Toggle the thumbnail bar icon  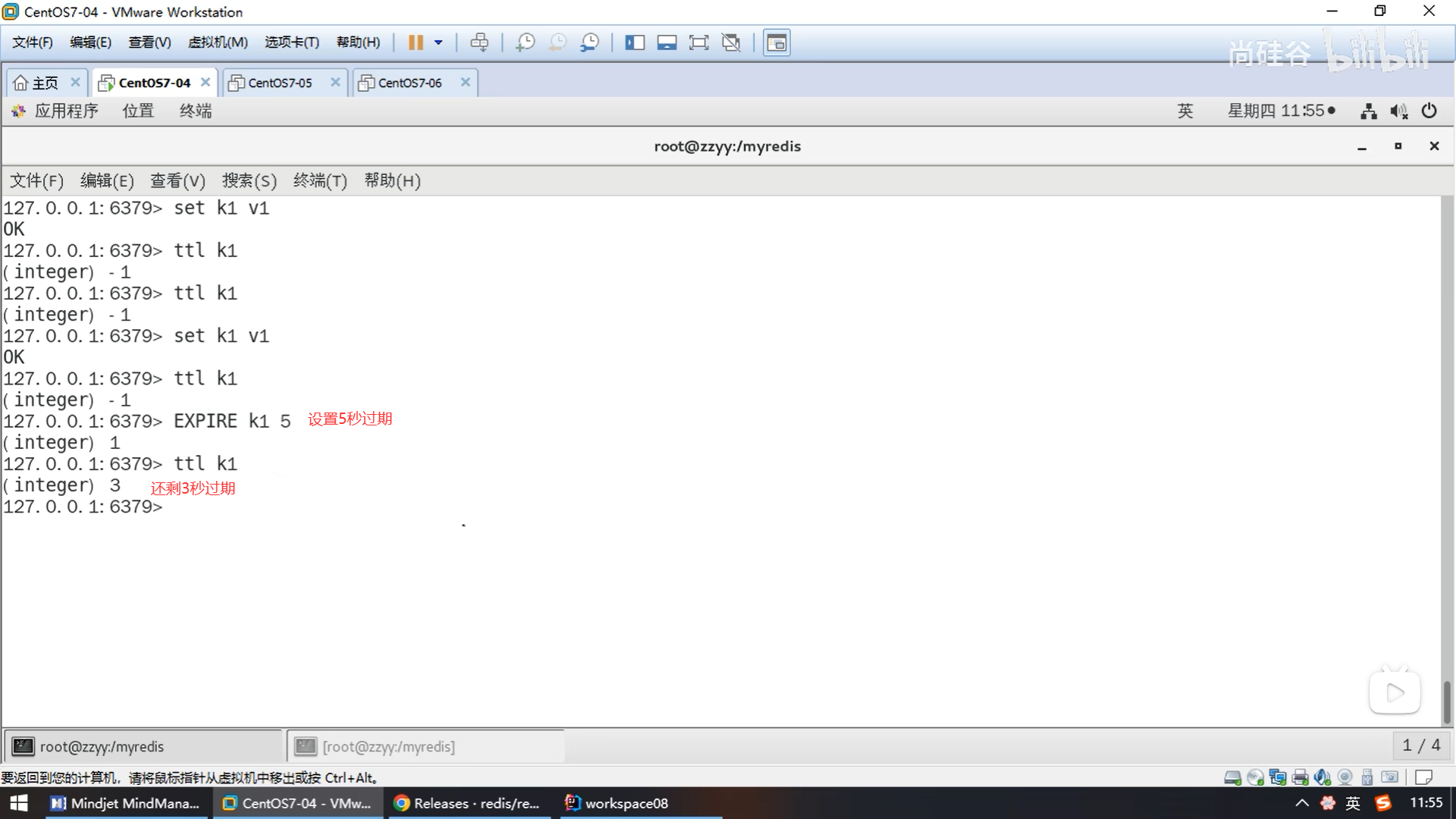667,42
